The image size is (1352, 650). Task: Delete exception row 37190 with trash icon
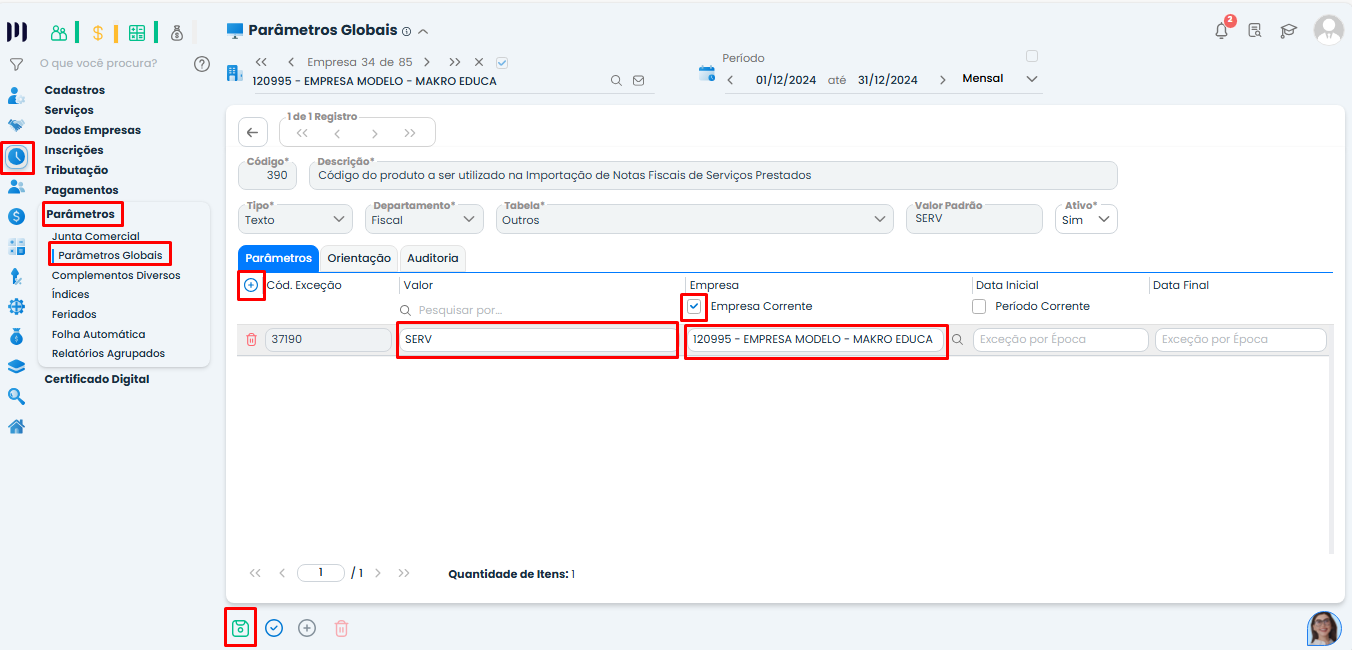coord(251,340)
